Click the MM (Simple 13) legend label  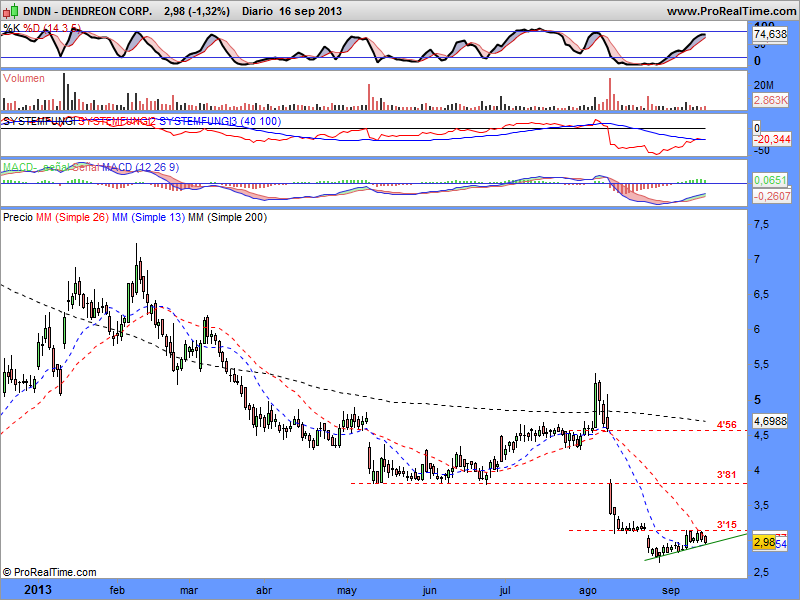148,217
